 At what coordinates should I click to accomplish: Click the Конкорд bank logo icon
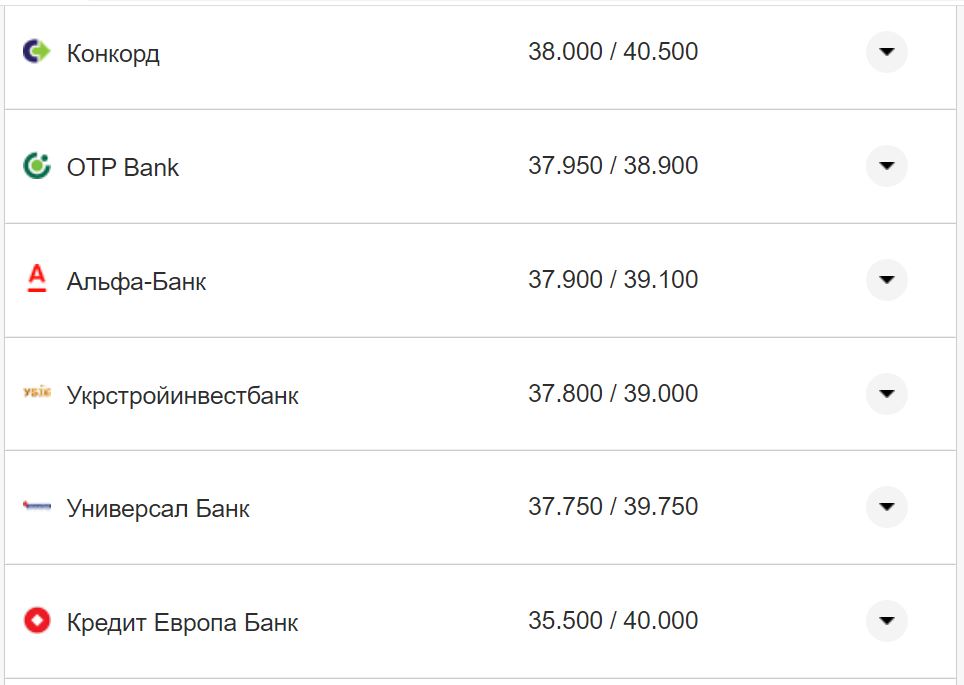36,51
